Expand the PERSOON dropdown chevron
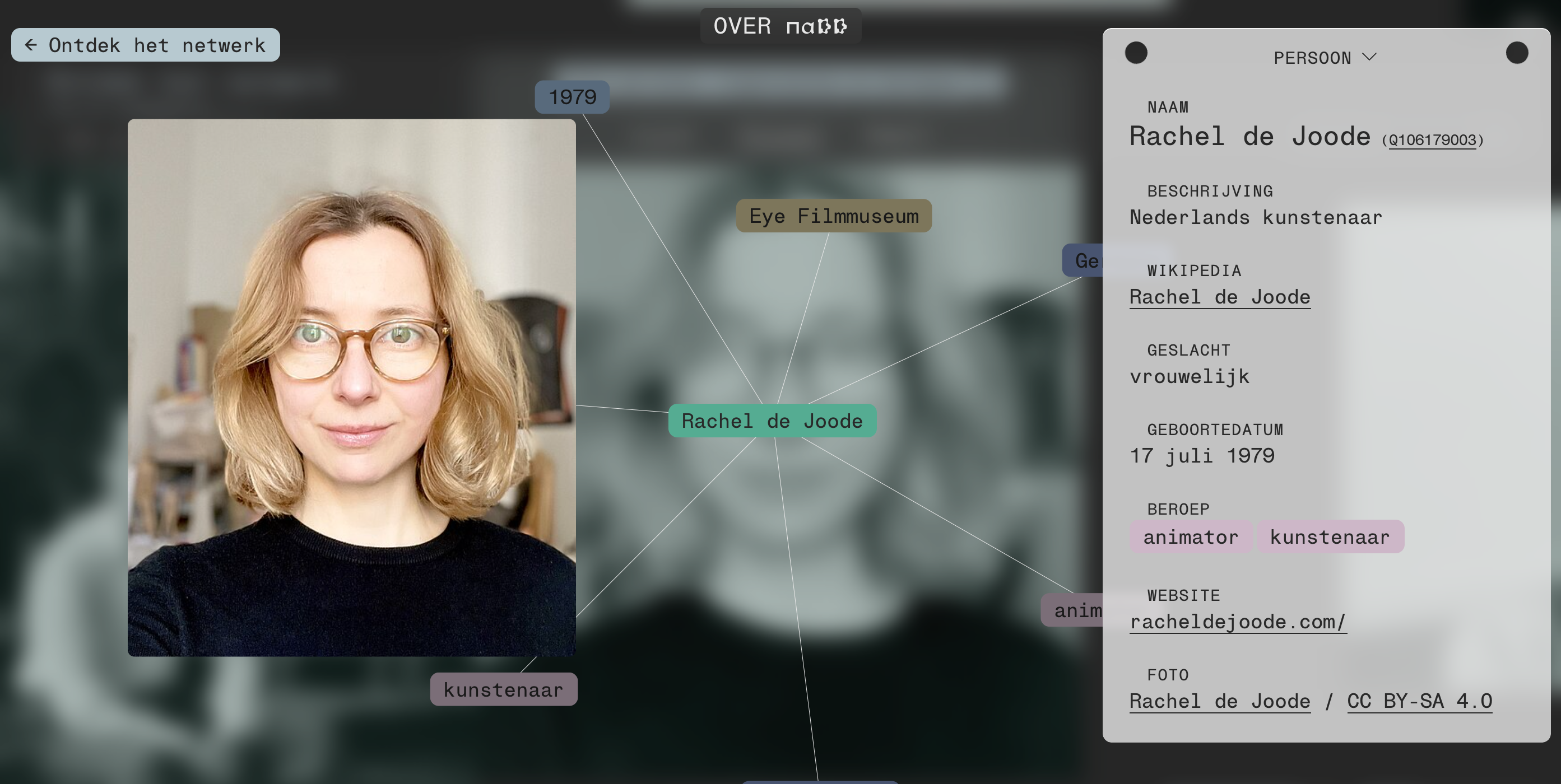Viewport: 1561px width, 784px height. point(1369,57)
